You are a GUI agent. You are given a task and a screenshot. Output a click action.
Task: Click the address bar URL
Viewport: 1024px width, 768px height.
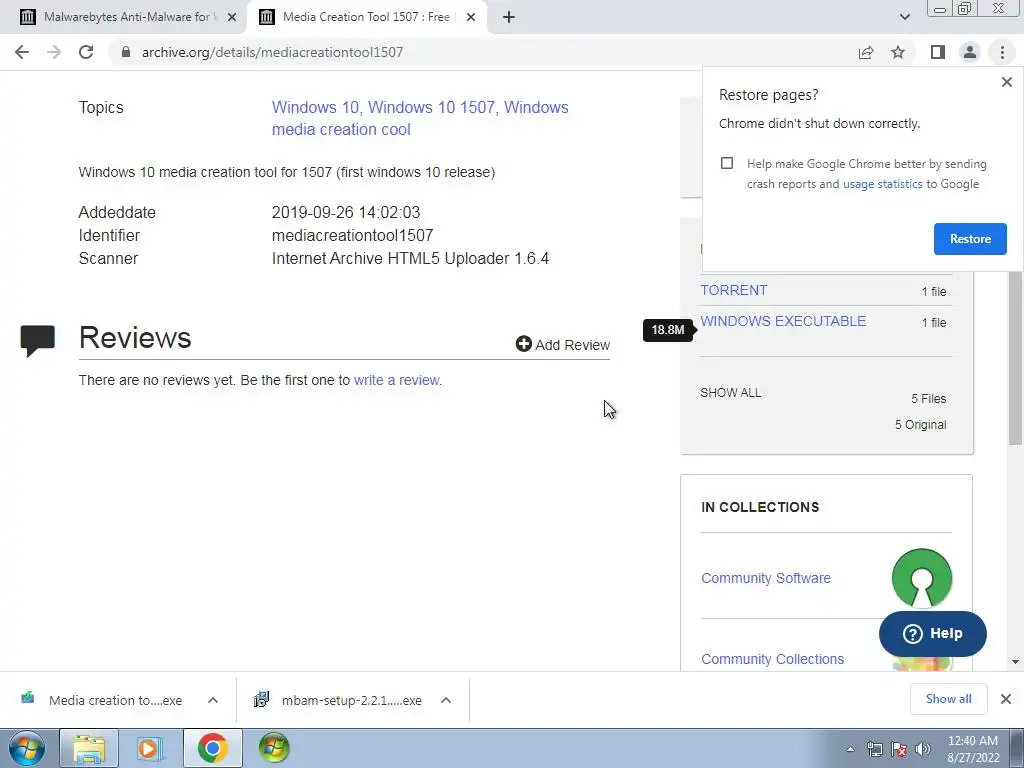[272, 52]
